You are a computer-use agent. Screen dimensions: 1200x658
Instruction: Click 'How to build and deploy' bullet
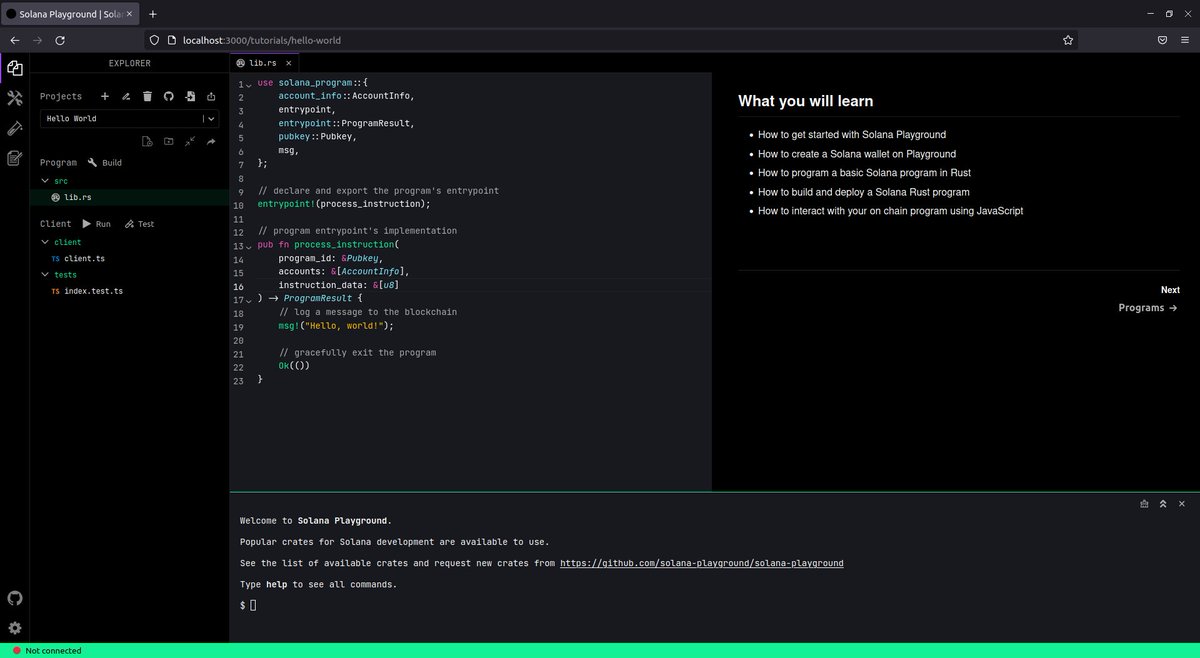pyautogui.click(x=864, y=192)
